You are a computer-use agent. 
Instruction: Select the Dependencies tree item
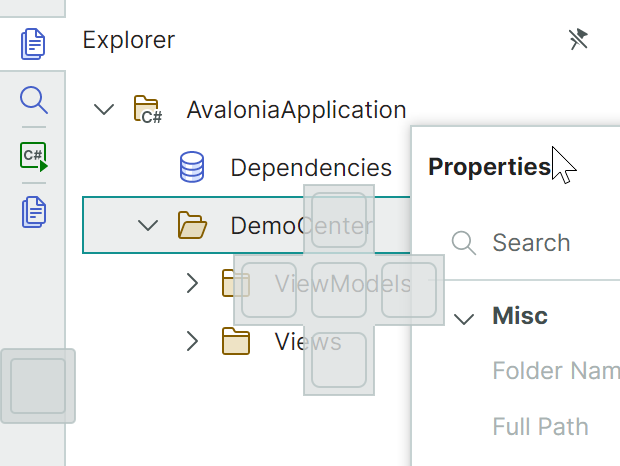(x=310, y=167)
